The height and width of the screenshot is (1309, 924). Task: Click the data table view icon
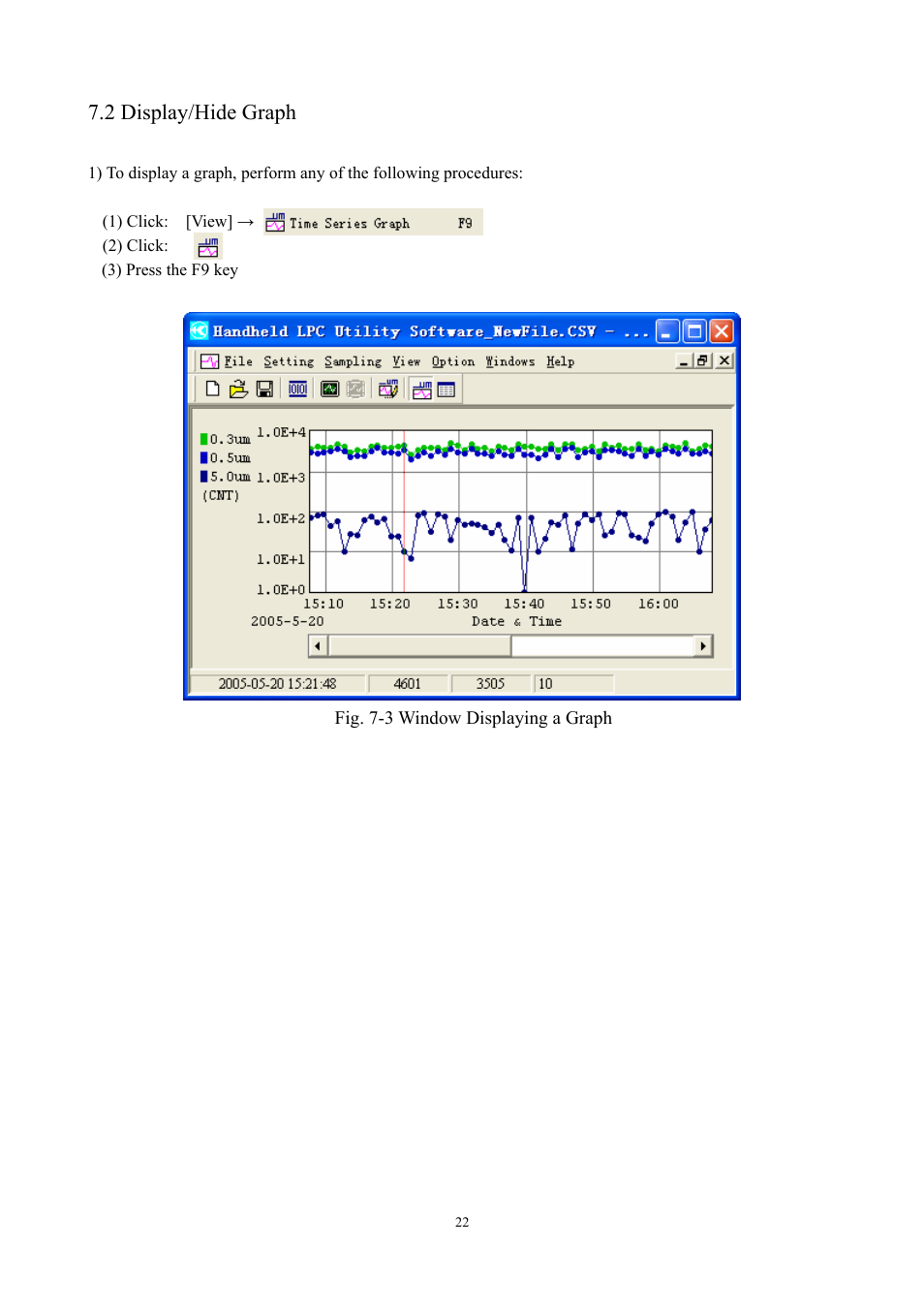(447, 389)
